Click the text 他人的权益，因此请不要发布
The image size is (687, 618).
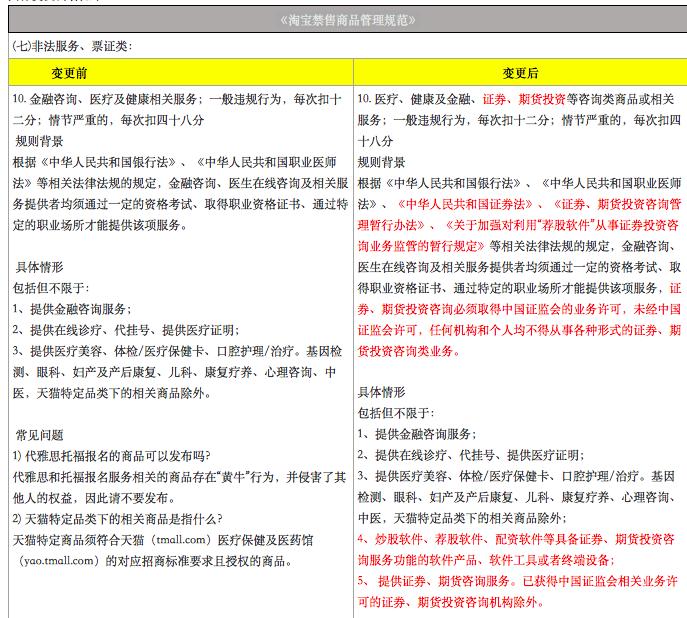pos(94,498)
